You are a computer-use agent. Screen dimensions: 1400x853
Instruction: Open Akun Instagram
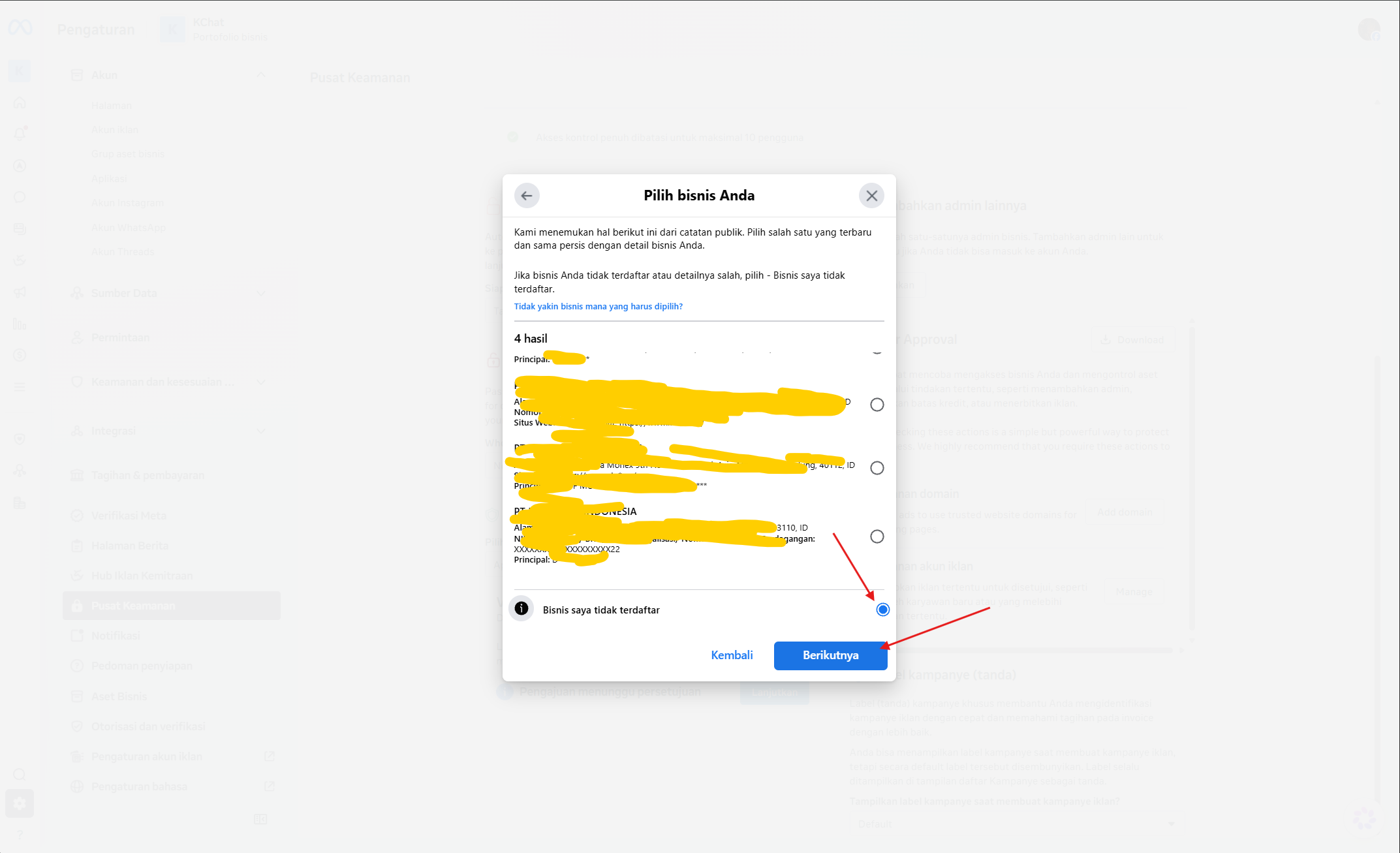(127, 203)
